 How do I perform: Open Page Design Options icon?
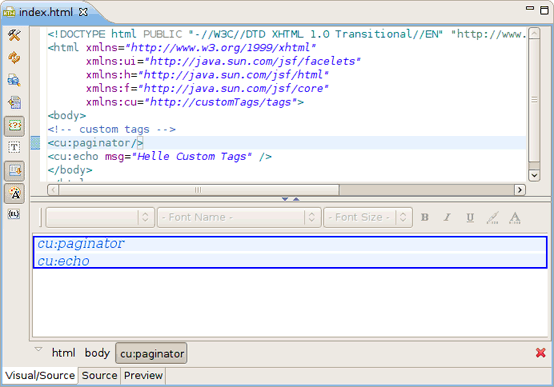tap(14, 80)
